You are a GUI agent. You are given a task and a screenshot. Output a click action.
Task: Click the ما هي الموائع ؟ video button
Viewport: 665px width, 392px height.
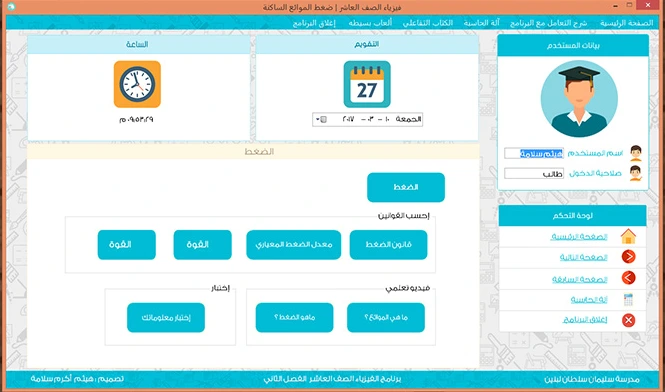coord(386,317)
